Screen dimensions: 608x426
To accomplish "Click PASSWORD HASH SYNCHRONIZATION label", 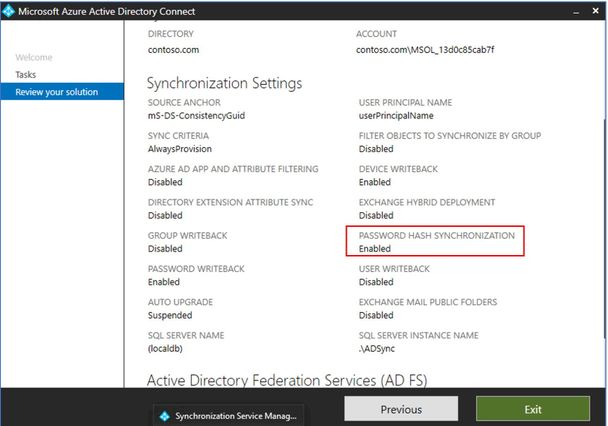I will coord(437,236).
